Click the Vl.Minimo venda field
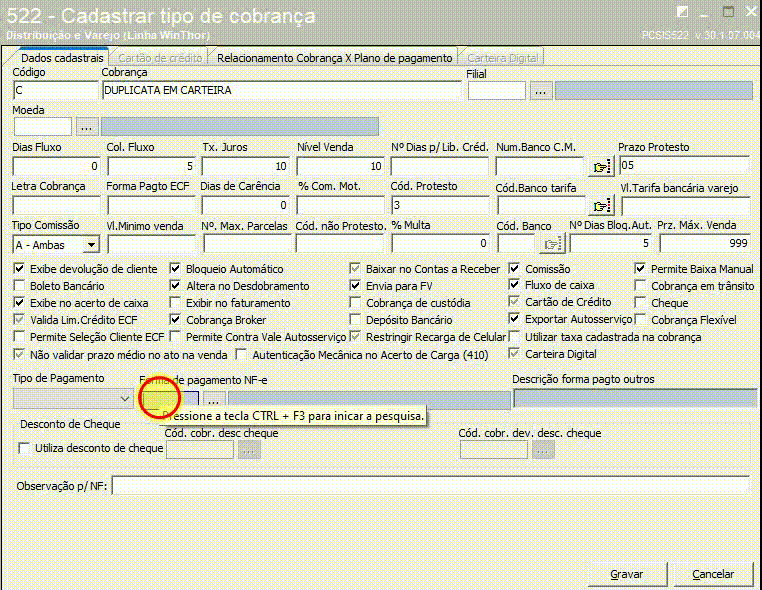762x590 pixels. point(151,243)
